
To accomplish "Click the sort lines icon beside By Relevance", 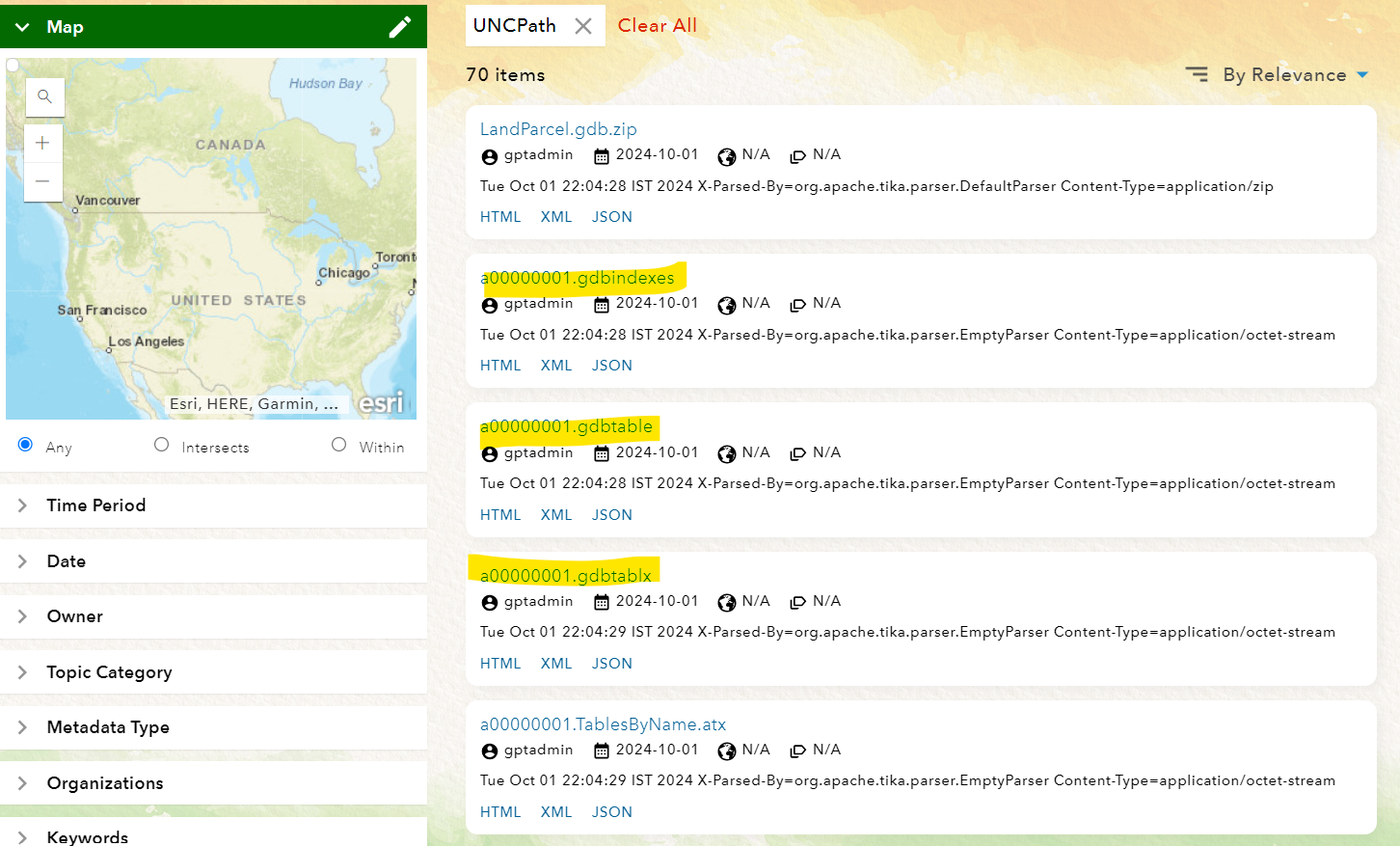I will click(x=1197, y=74).
